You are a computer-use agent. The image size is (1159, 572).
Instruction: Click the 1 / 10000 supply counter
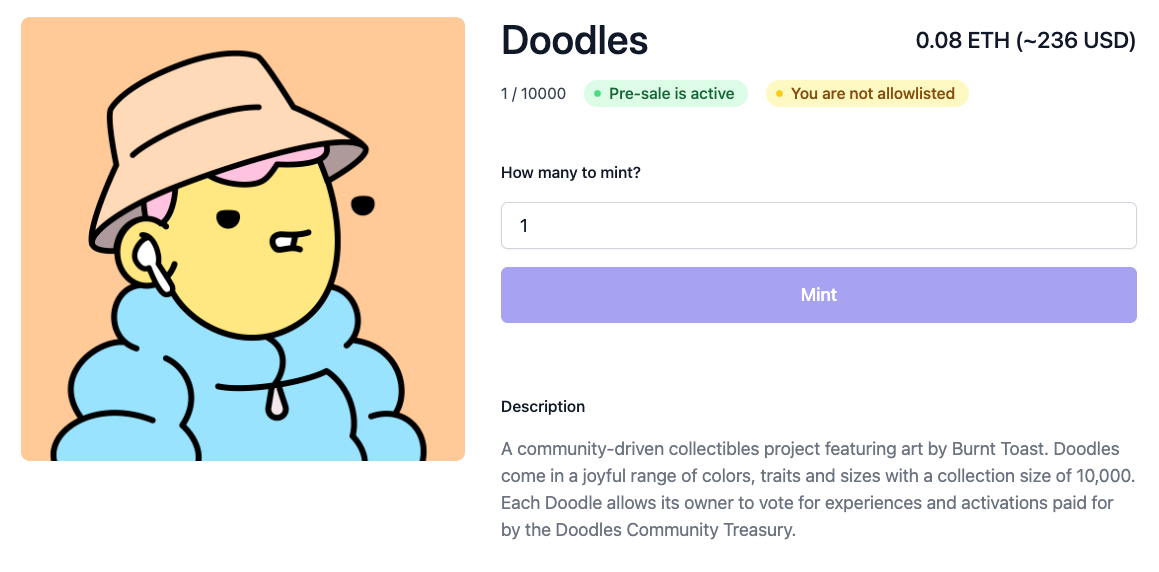point(533,94)
